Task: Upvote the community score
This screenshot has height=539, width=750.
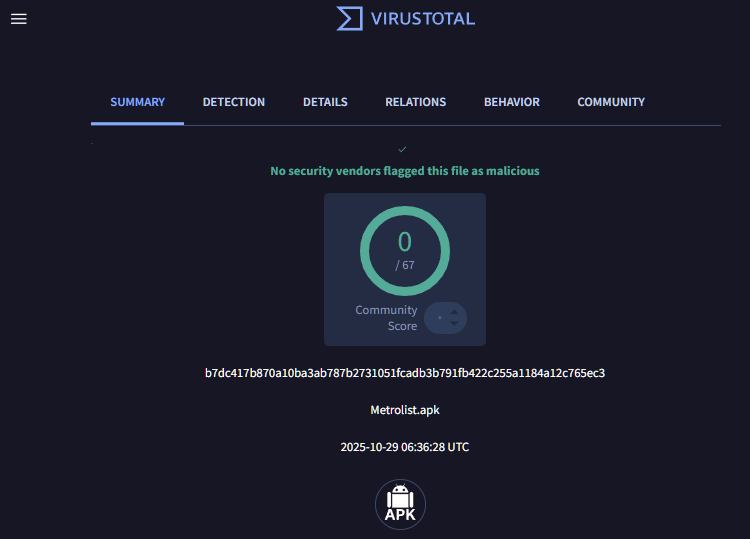Action: (x=455, y=311)
